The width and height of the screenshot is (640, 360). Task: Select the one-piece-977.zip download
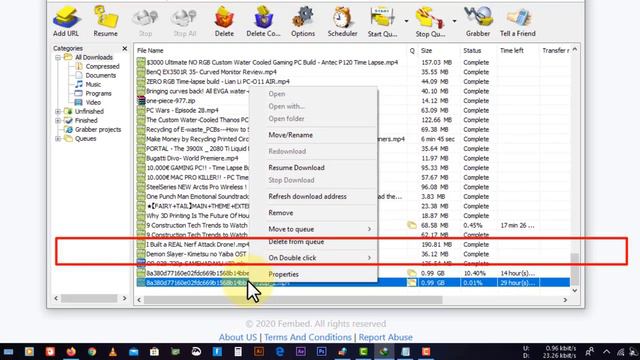[171, 101]
